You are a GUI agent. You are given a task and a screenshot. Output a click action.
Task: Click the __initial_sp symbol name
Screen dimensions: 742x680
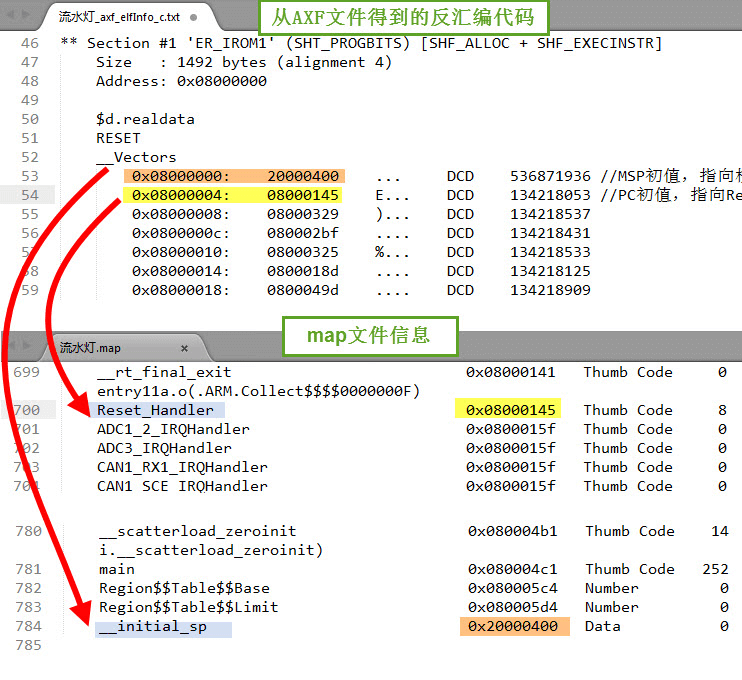(x=155, y=627)
